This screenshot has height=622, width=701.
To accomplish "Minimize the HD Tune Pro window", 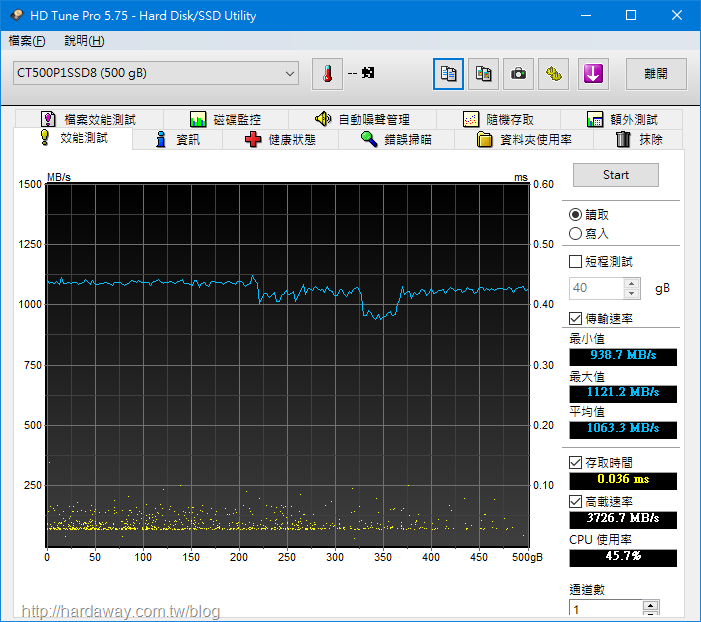I will [586, 15].
